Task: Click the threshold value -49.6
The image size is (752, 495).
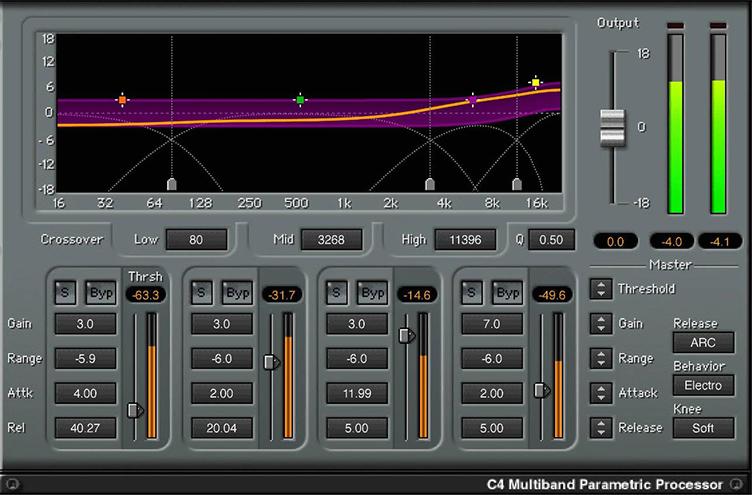Action: point(552,295)
